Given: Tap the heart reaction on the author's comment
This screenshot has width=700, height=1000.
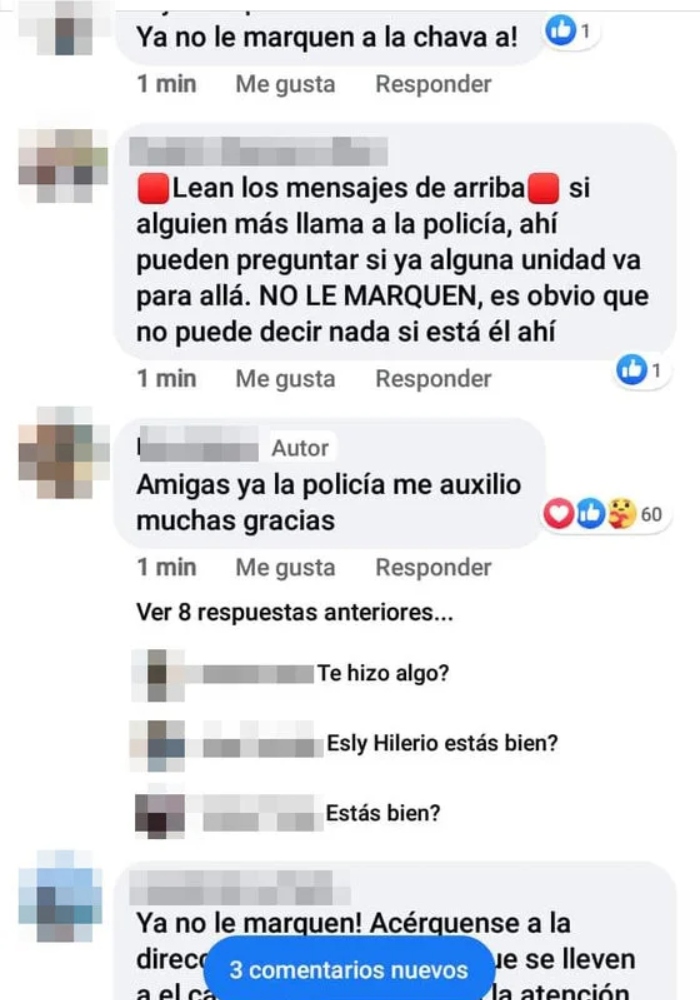Looking at the screenshot, I should click(x=558, y=514).
